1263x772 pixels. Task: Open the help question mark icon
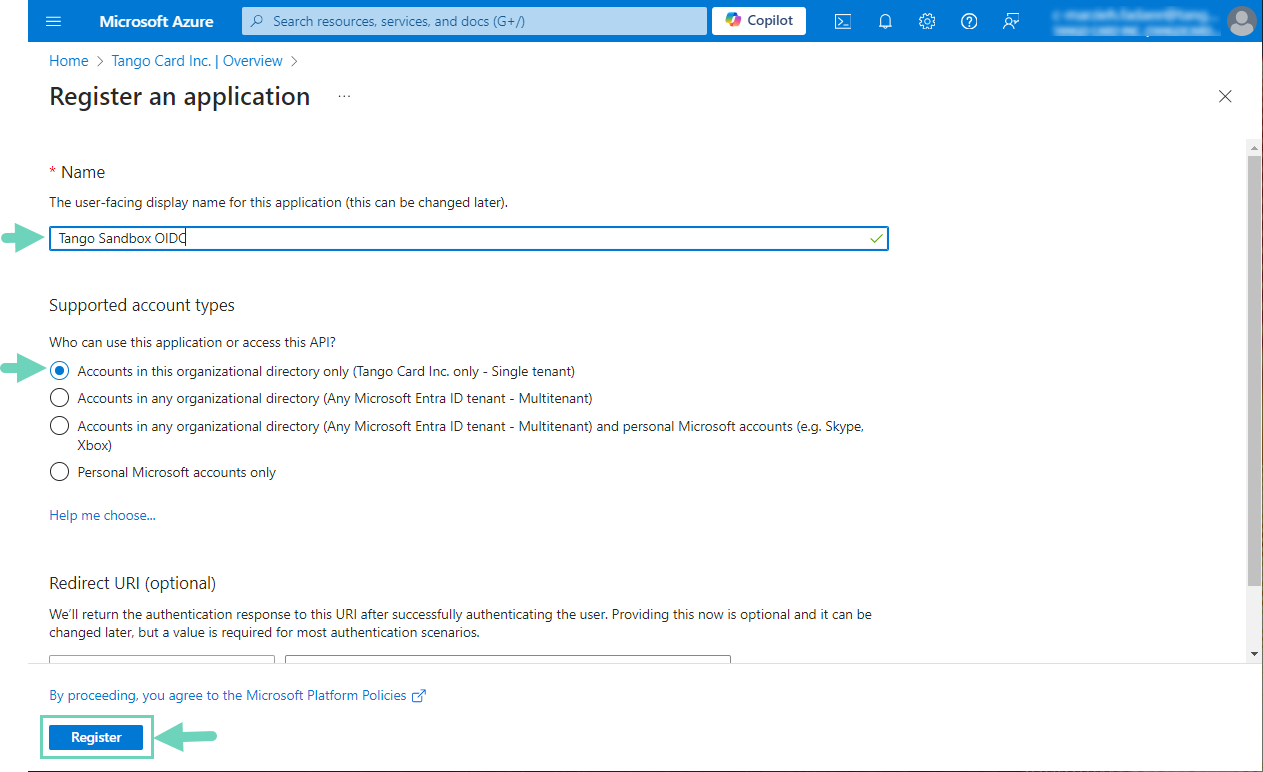click(969, 21)
